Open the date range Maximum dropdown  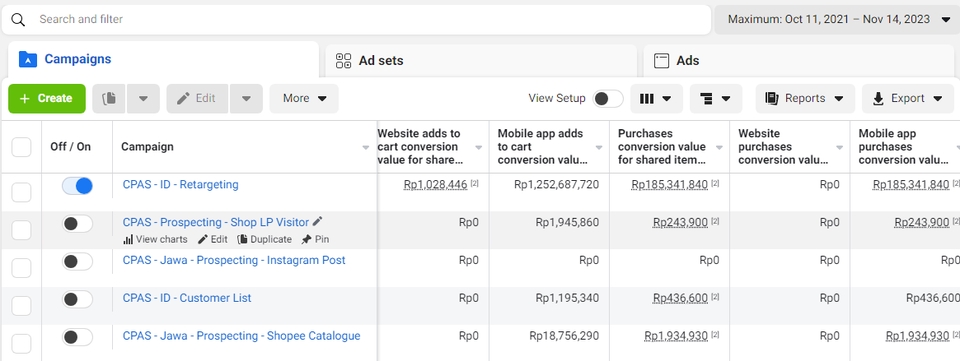(838, 20)
